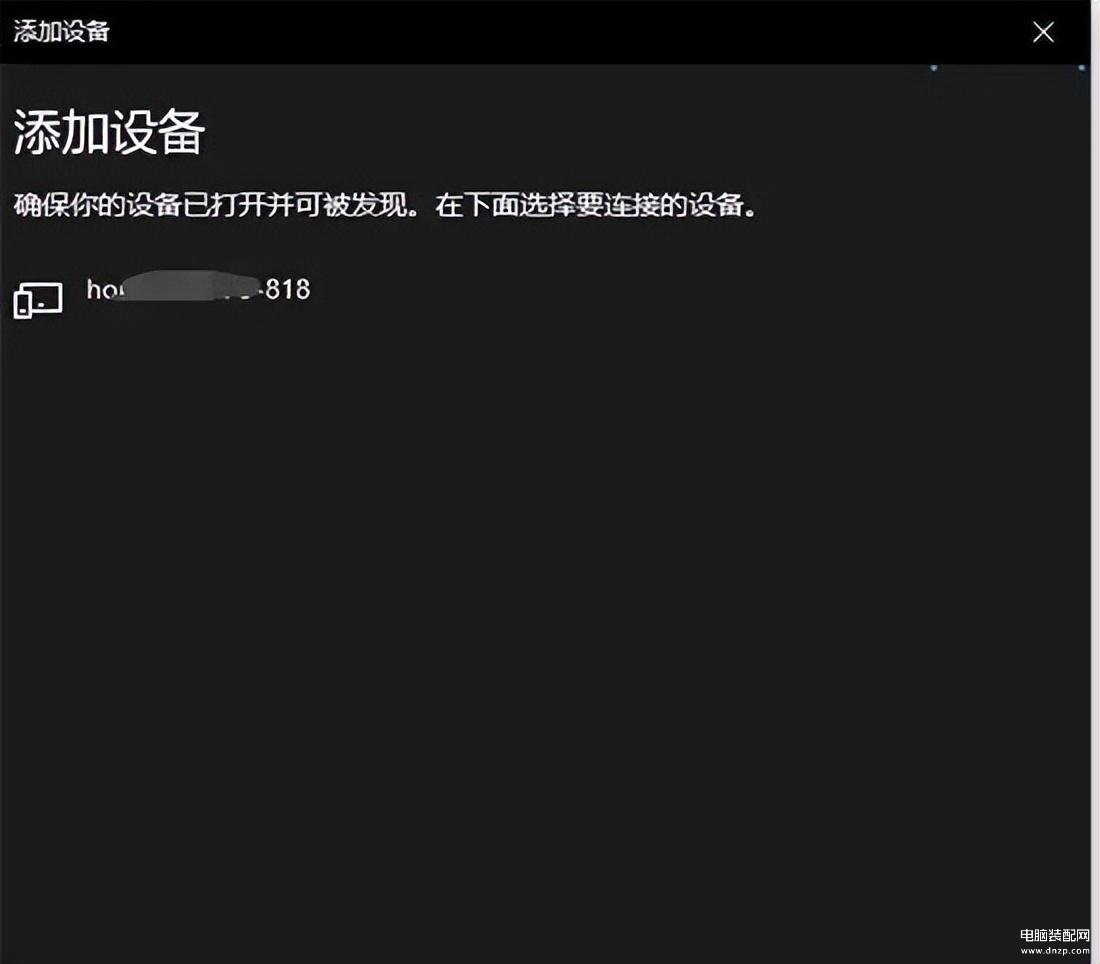Open the www.dnzp.com watermark link
This screenshot has height=964, width=1100.
(x=1054, y=952)
